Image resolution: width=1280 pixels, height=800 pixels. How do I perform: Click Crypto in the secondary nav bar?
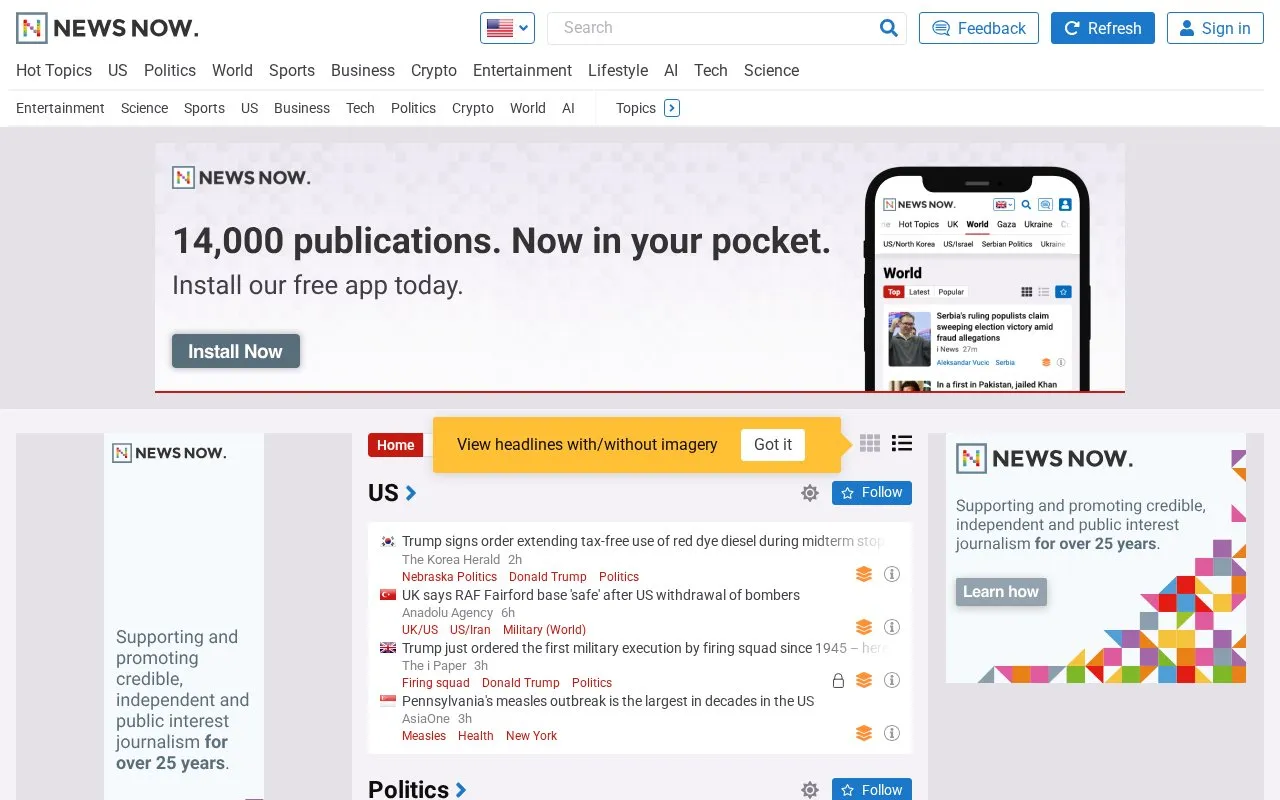click(473, 108)
